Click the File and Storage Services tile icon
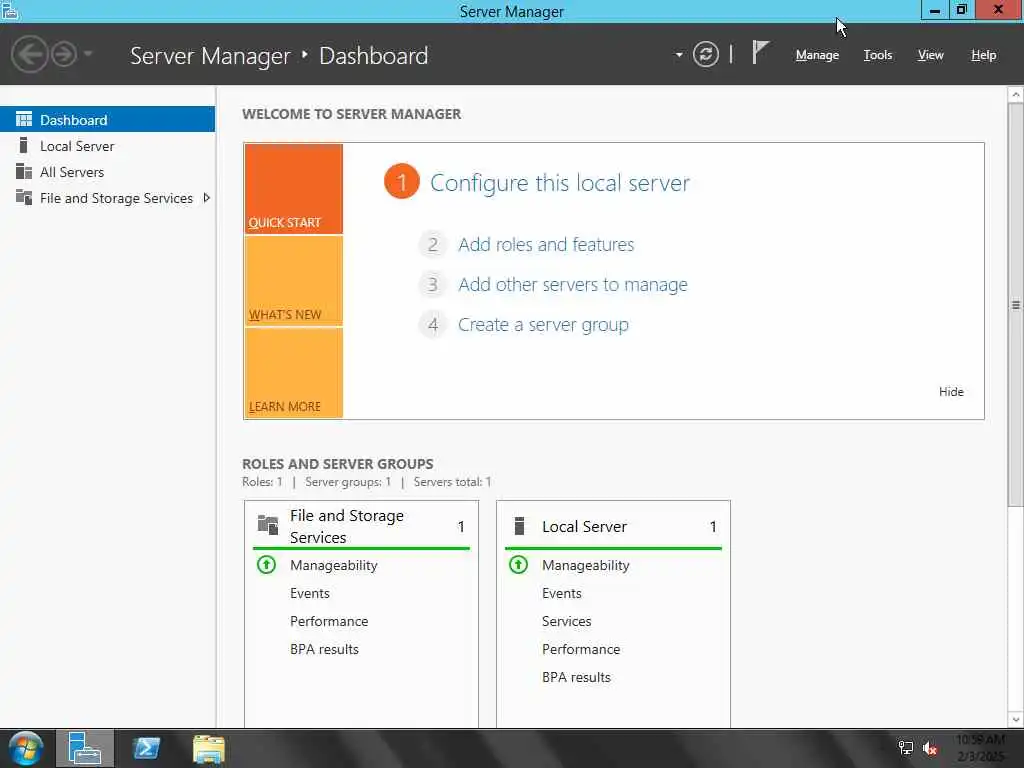 pos(268,524)
